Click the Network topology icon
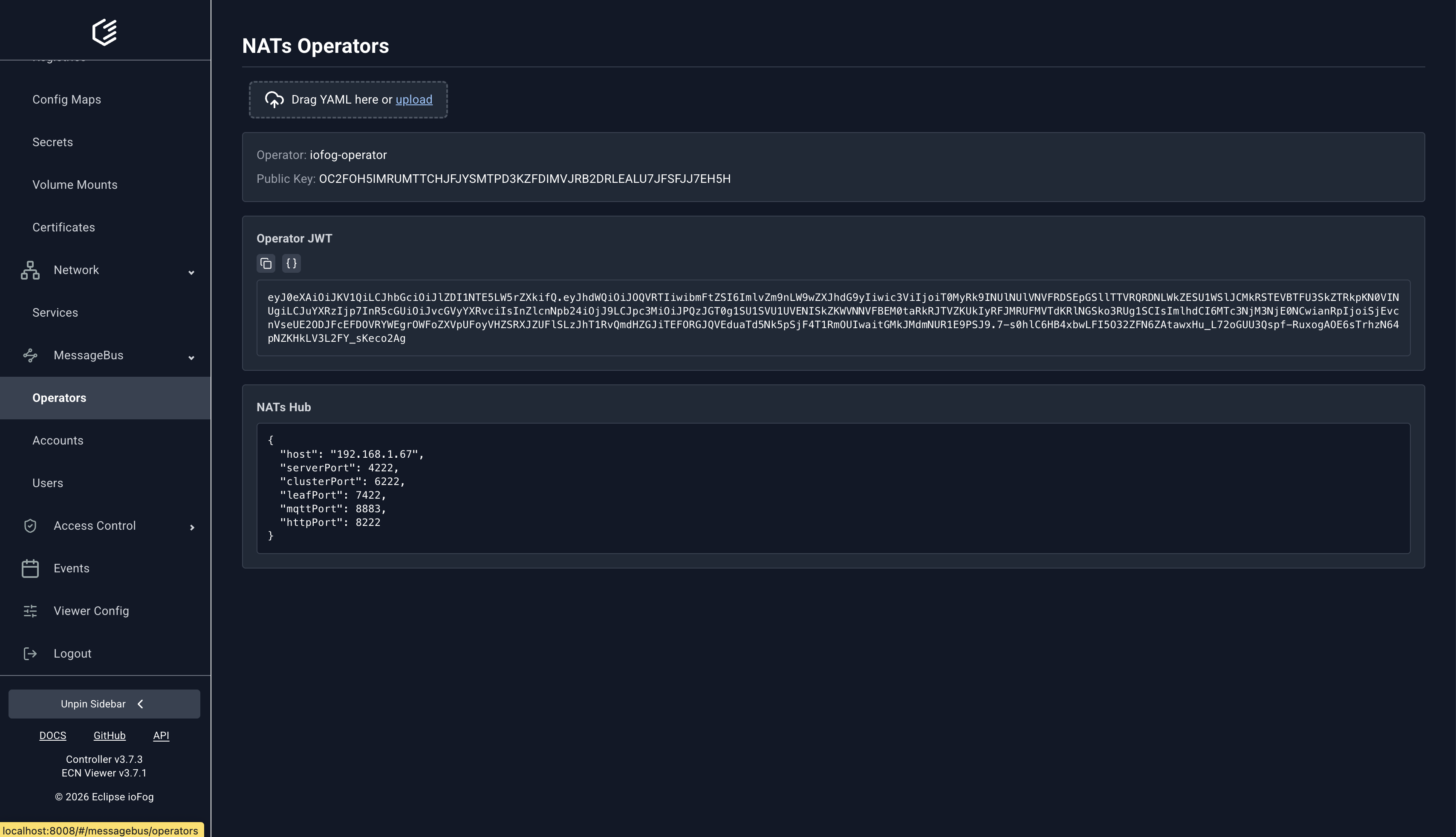This screenshot has width=1456, height=837. click(30, 270)
